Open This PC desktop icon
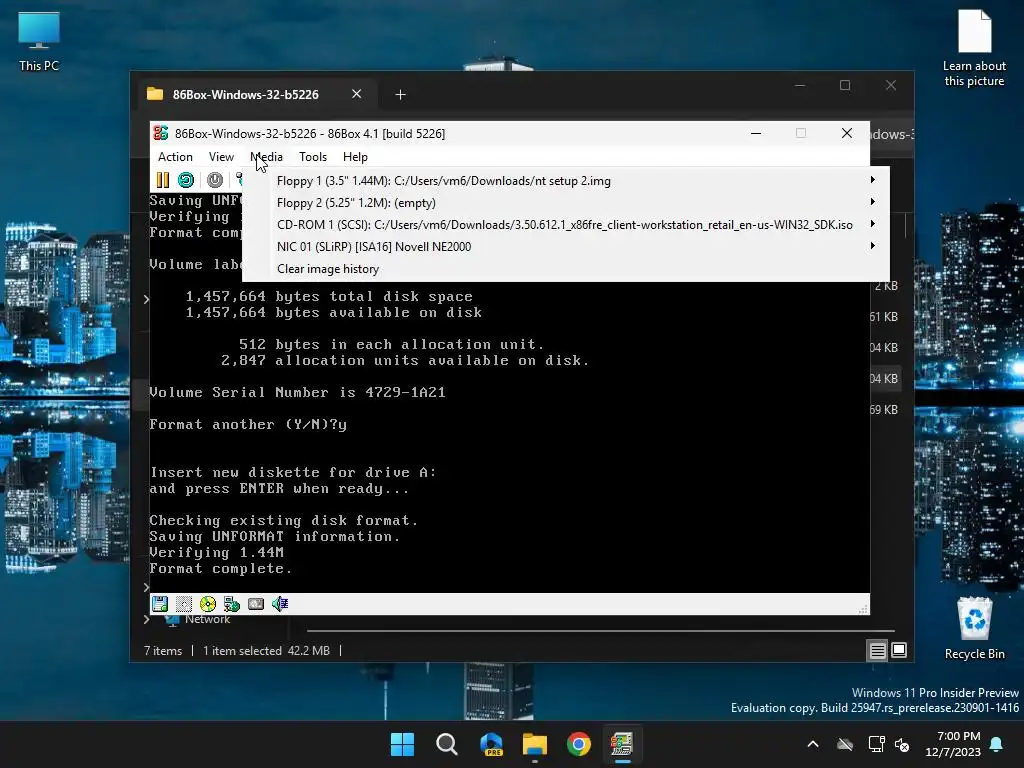 pyautogui.click(x=39, y=42)
